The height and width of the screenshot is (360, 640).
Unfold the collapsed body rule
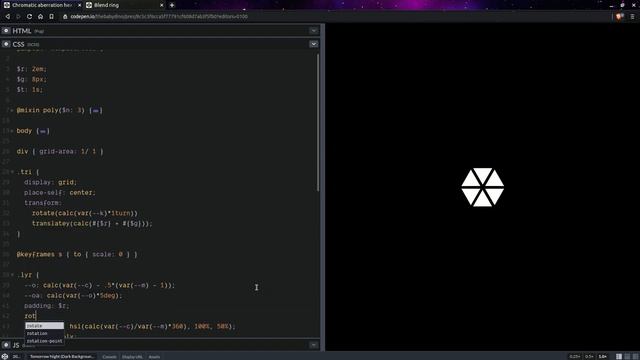click(x=12, y=131)
